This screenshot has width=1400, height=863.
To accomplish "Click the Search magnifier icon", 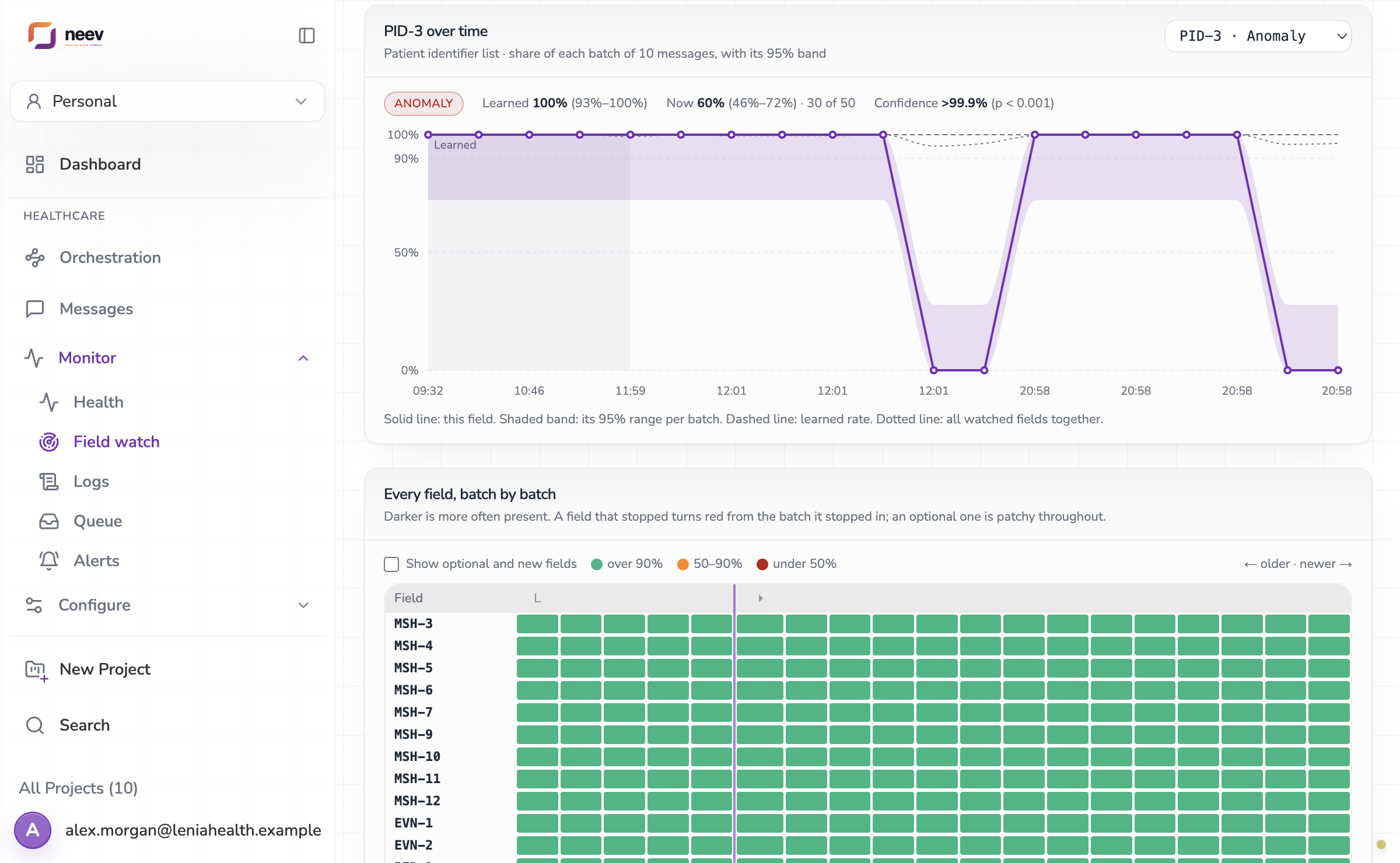I will tap(35, 725).
